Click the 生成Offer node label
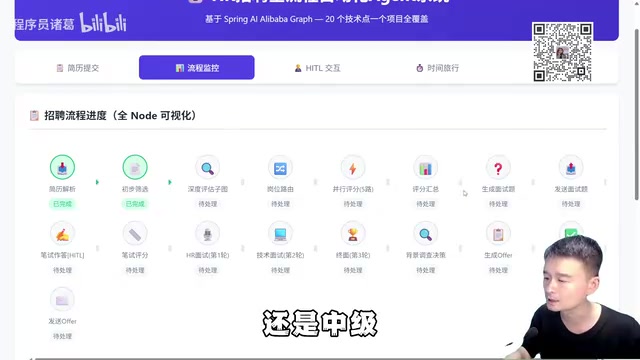The height and width of the screenshot is (360, 640). (498, 255)
